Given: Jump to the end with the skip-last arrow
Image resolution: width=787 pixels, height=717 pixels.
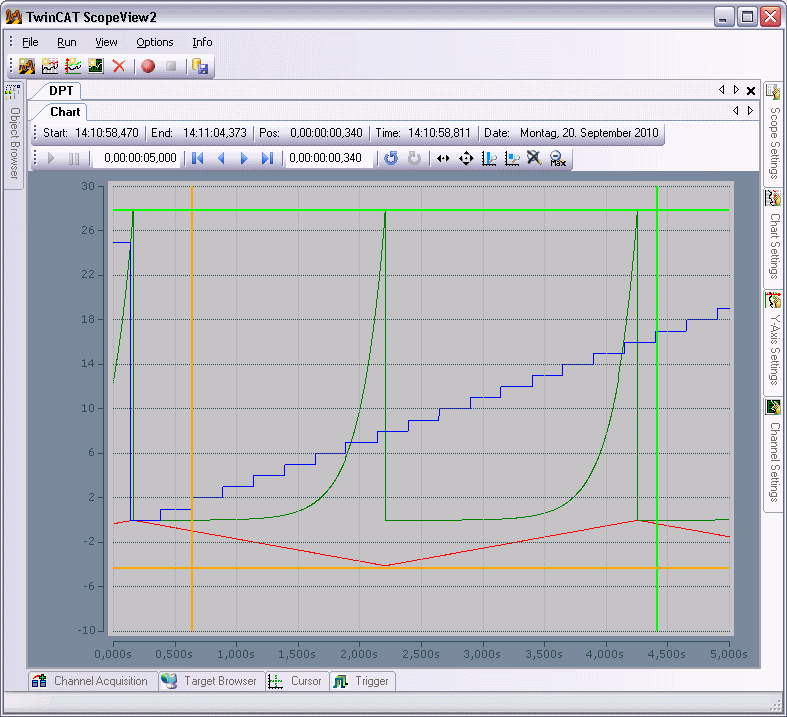Looking at the screenshot, I should point(268,159).
